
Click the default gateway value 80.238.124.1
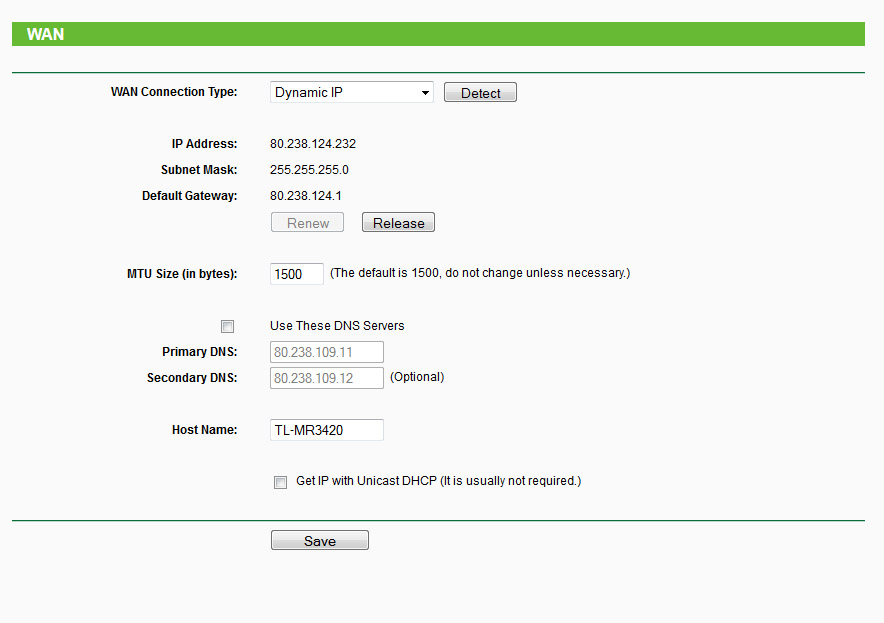tap(306, 196)
